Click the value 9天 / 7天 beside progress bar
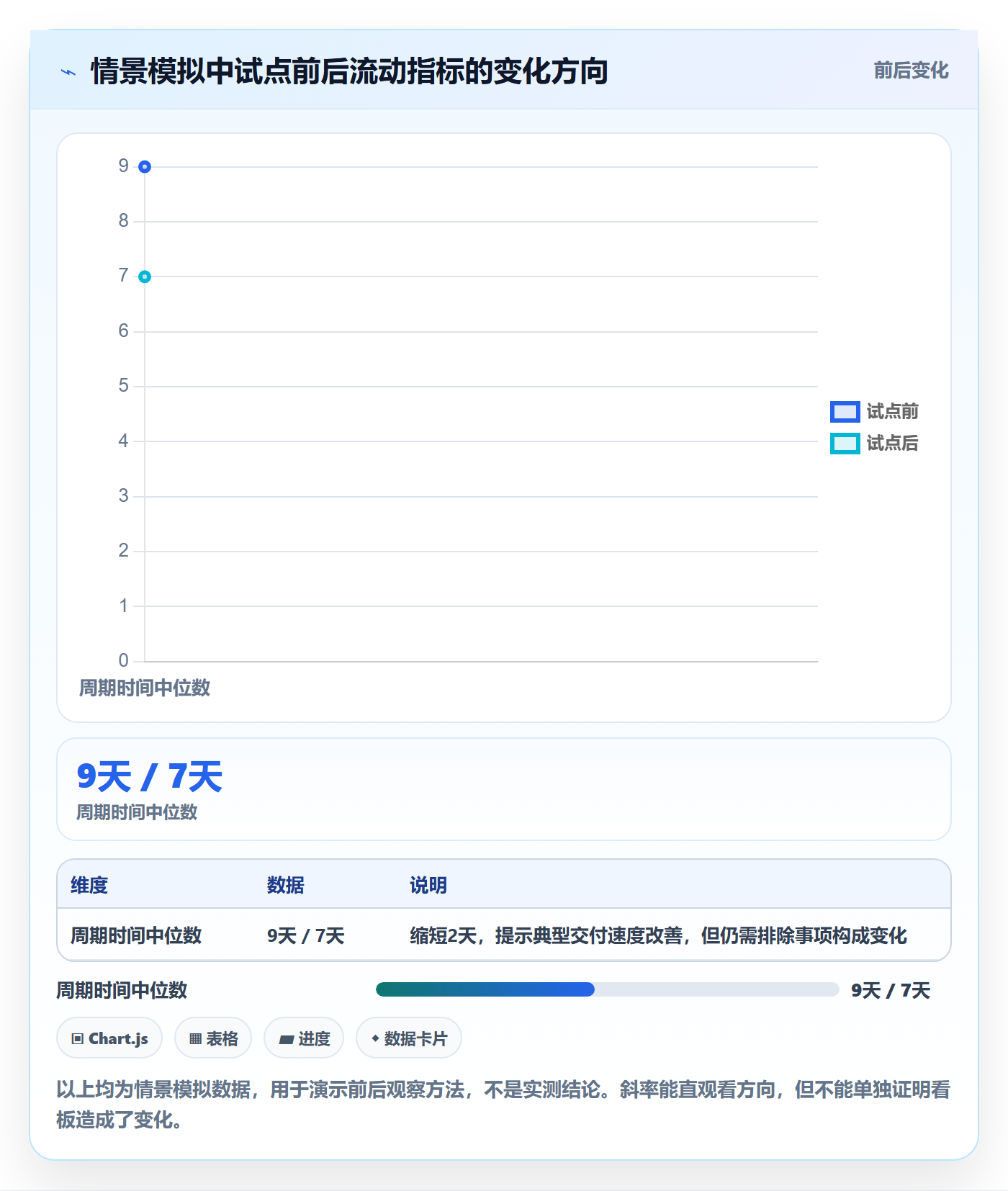The image size is (1008, 1191). coord(891,991)
